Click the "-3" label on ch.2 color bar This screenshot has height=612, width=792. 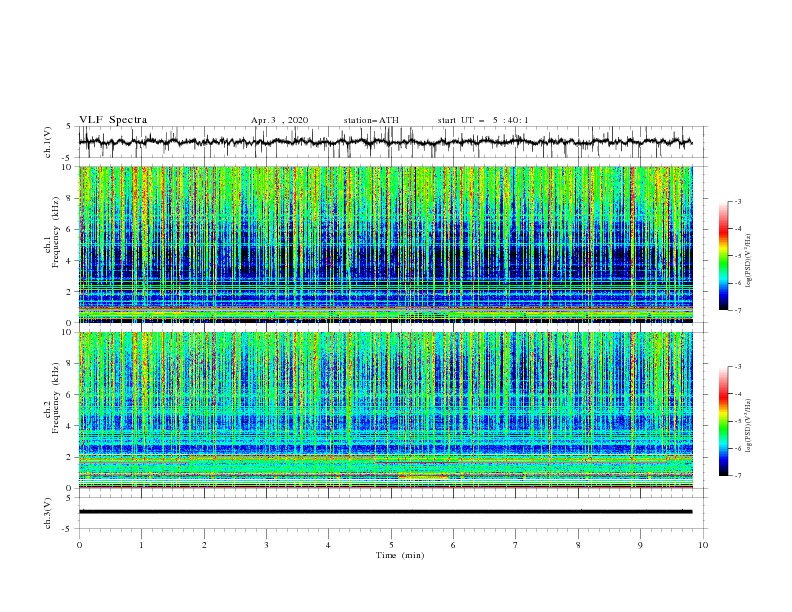(x=738, y=367)
